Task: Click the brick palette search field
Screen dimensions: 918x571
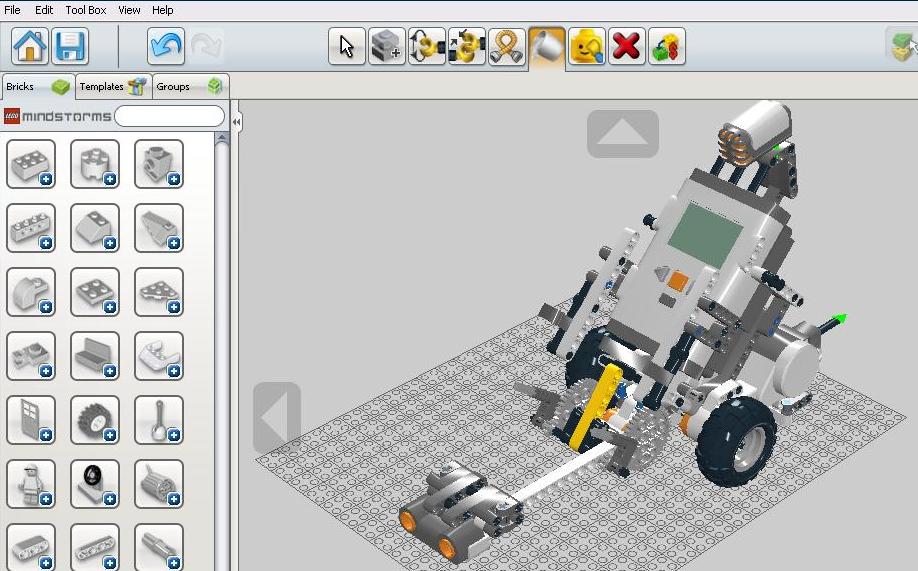Action: point(169,116)
